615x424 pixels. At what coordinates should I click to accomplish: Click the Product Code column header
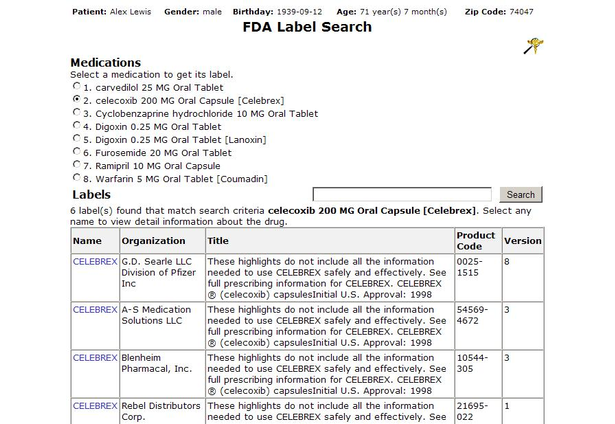coord(478,241)
